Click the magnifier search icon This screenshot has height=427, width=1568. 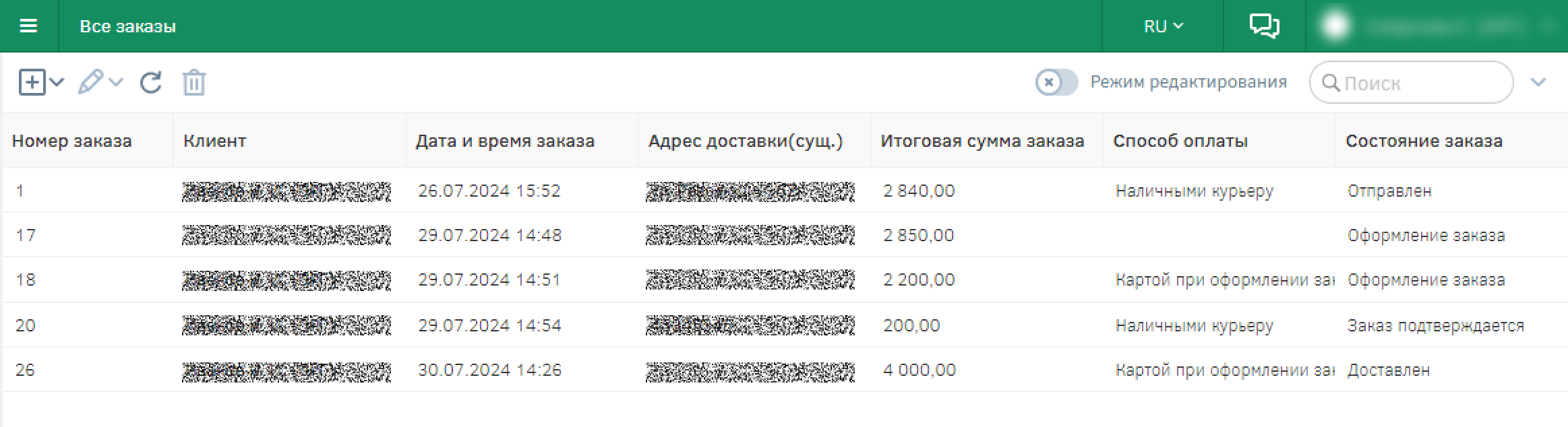1331,83
